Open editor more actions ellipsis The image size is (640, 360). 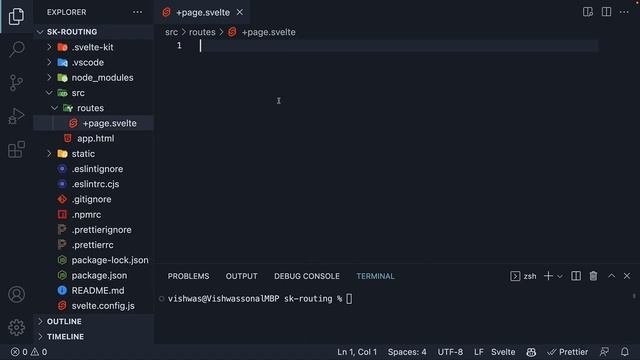[x=624, y=12]
